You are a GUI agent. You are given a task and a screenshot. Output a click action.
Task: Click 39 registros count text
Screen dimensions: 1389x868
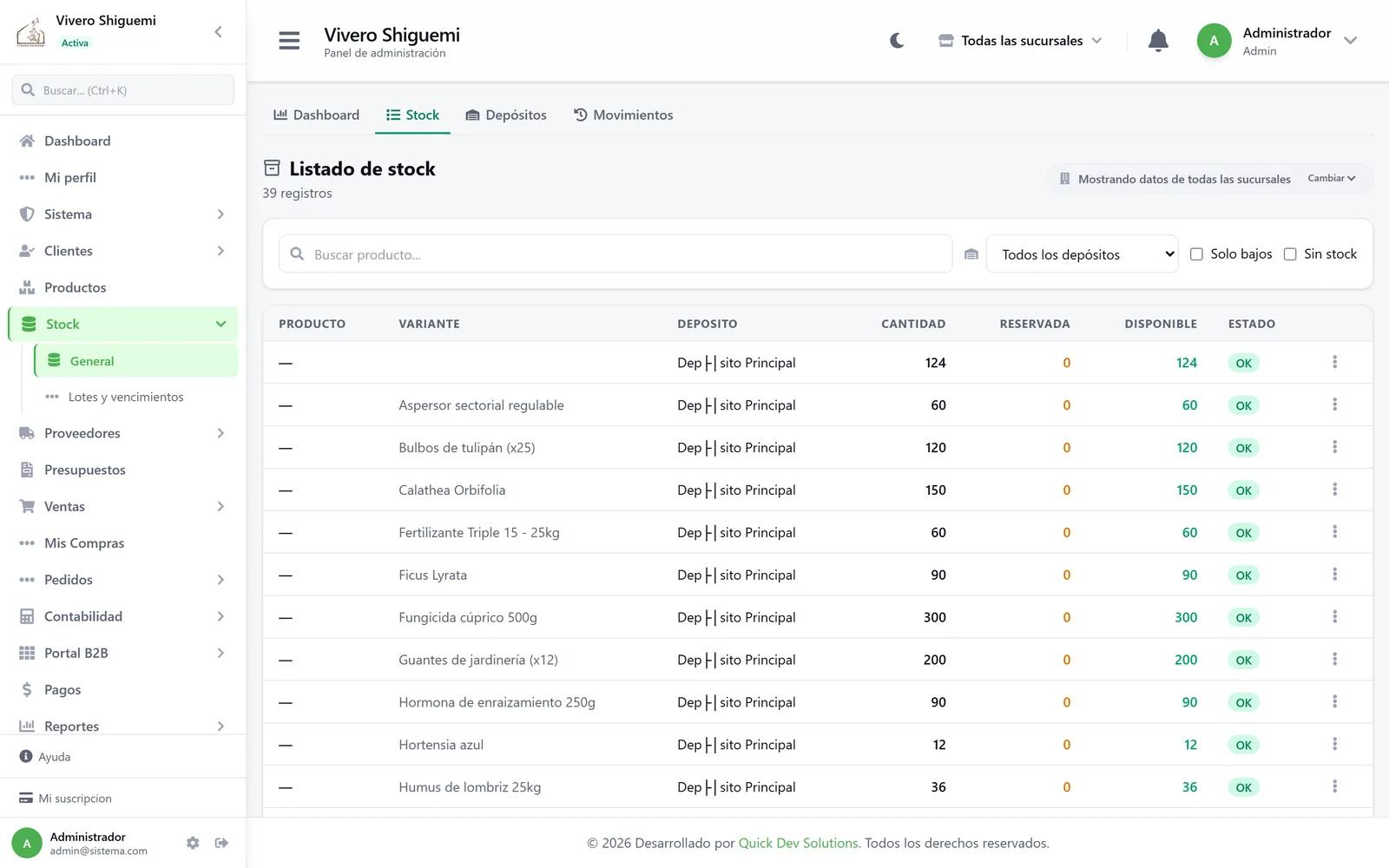297,193
